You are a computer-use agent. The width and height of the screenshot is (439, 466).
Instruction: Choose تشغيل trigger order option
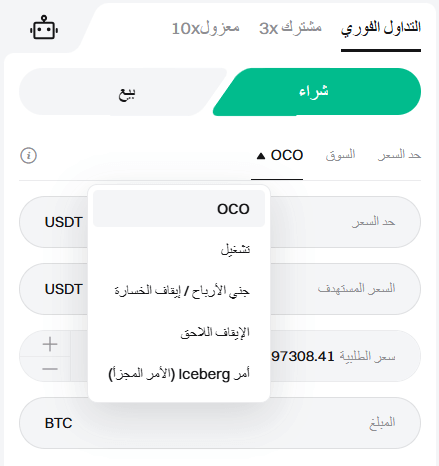tap(179, 250)
